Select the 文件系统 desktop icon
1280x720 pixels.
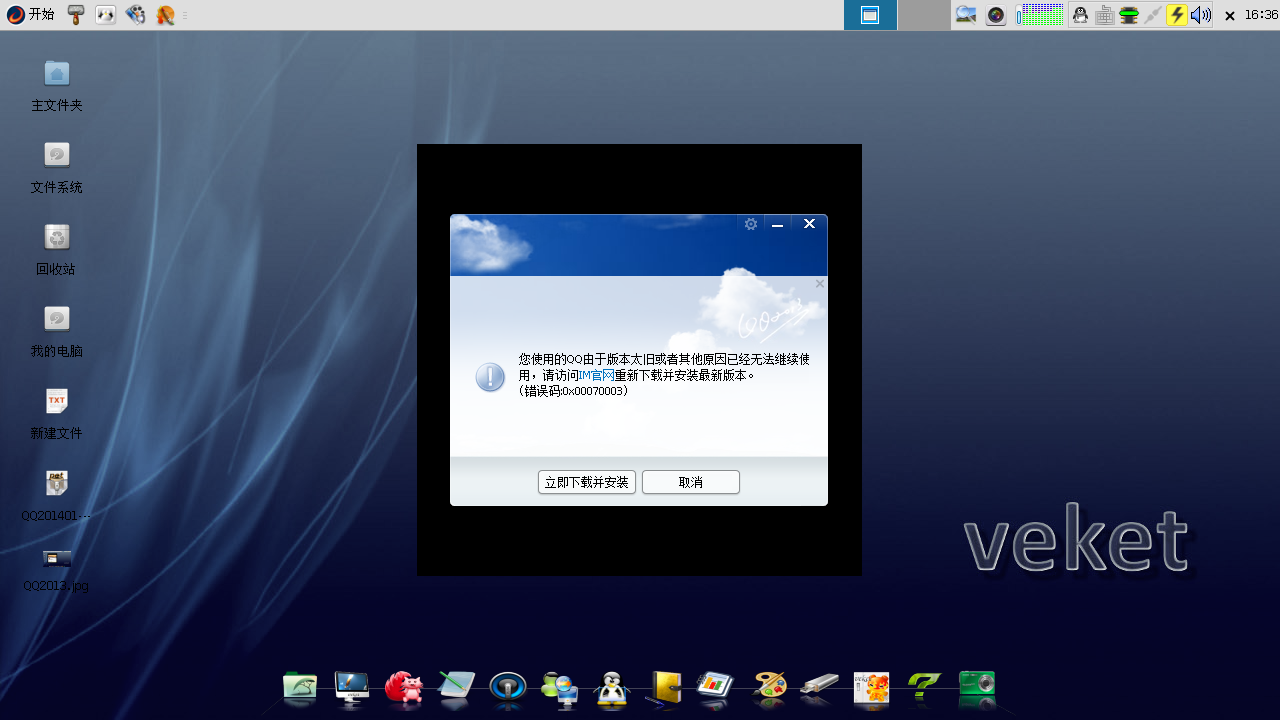point(57,167)
